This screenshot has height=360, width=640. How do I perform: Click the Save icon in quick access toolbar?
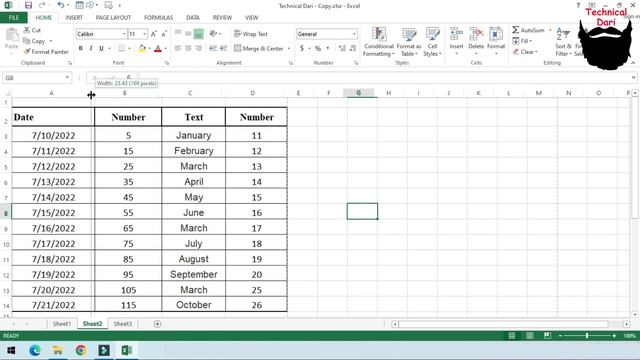pos(28,5)
